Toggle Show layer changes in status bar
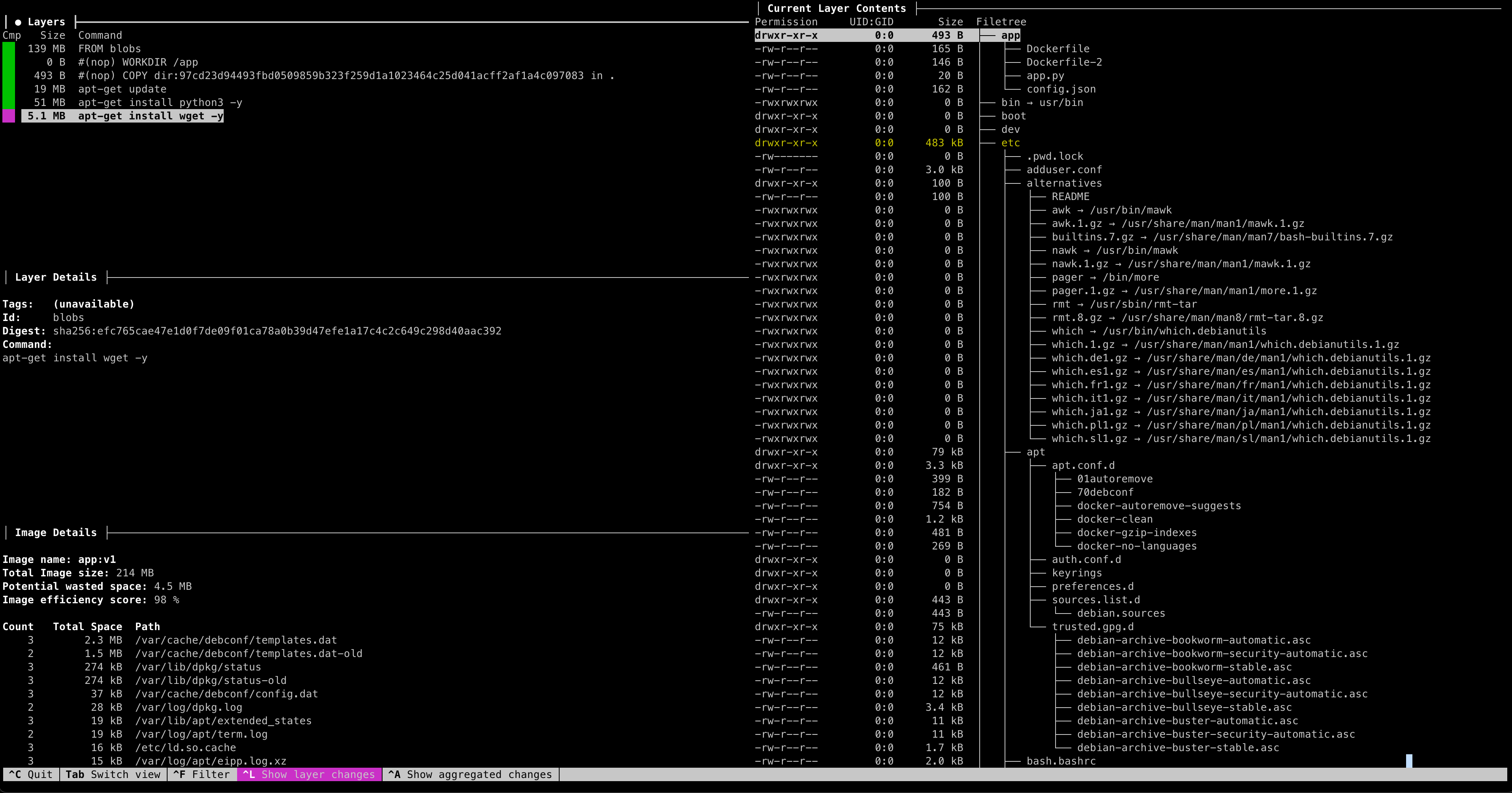The width and height of the screenshot is (1512, 793). tap(309, 774)
